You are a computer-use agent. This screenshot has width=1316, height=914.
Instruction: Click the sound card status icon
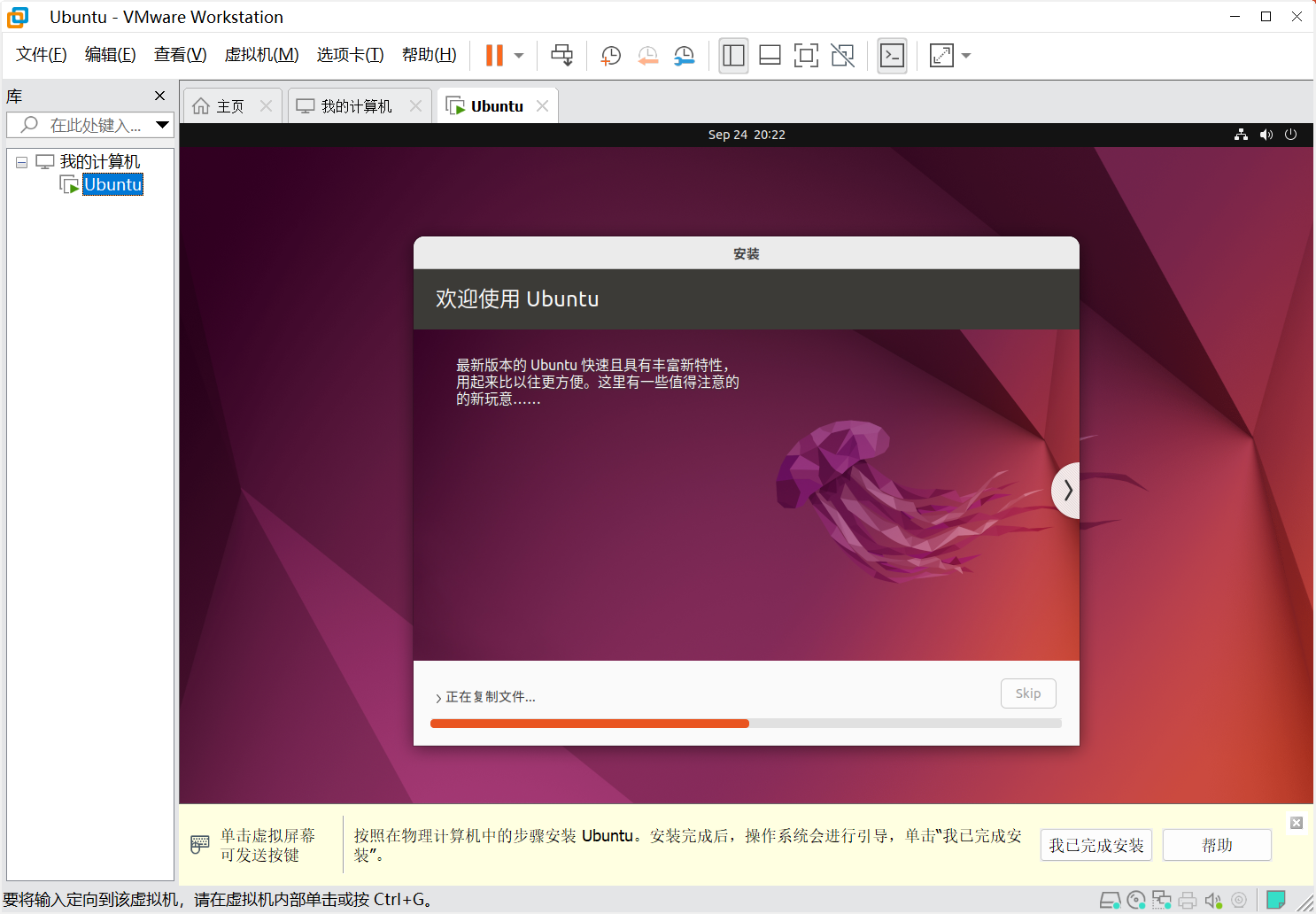tap(1213, 901)
